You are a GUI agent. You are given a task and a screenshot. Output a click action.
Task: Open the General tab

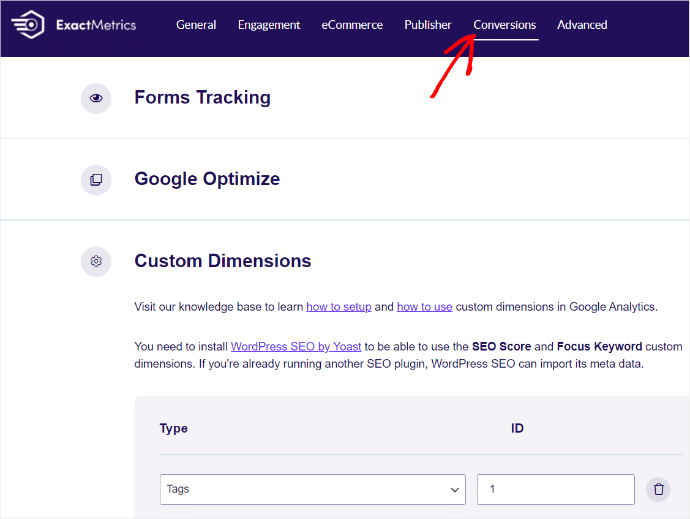coord(196,25)
